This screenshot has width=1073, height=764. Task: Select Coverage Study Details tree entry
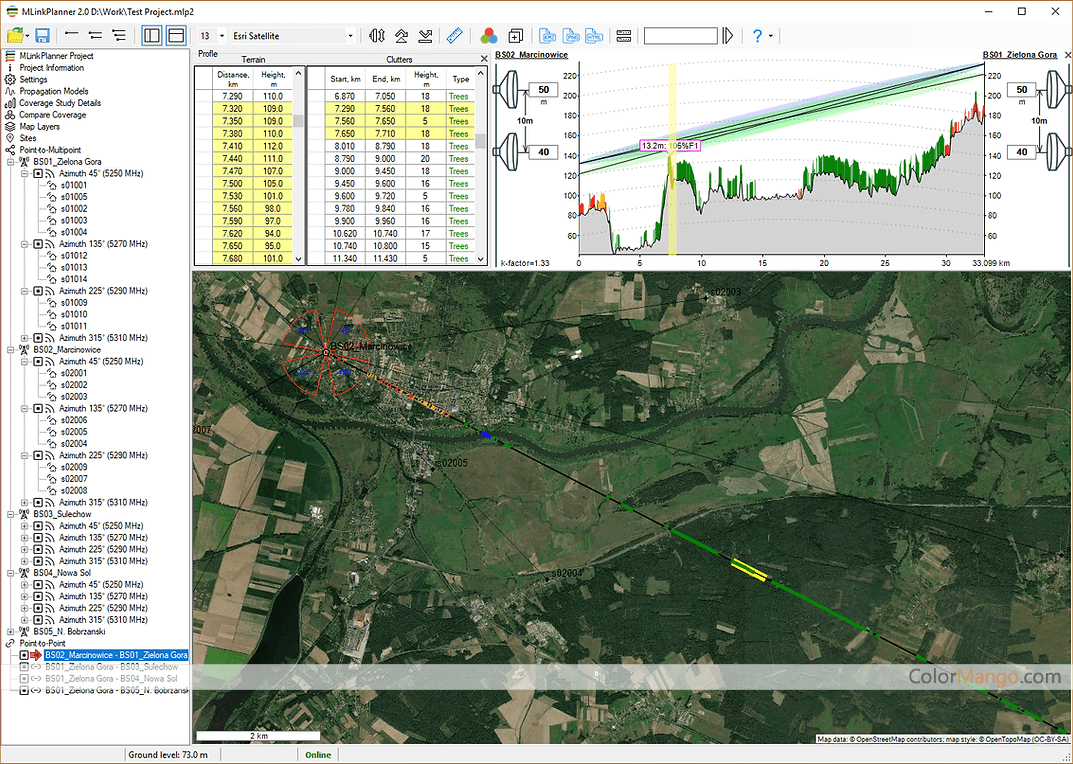point(59,103)
